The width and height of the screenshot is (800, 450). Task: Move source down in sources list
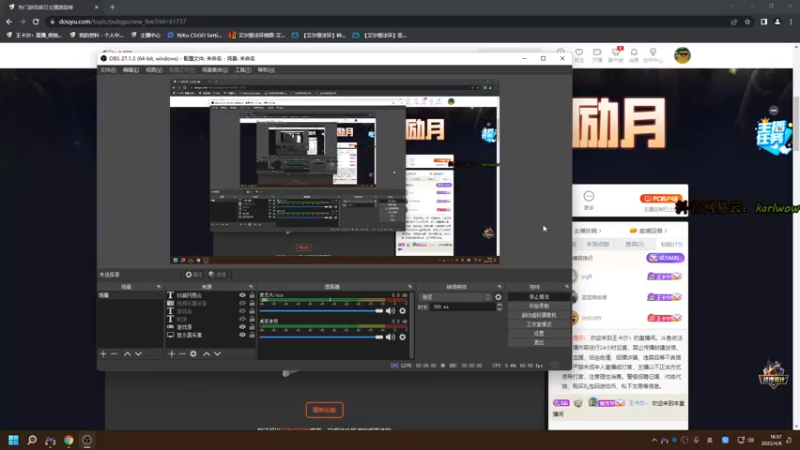click(218, 354)
